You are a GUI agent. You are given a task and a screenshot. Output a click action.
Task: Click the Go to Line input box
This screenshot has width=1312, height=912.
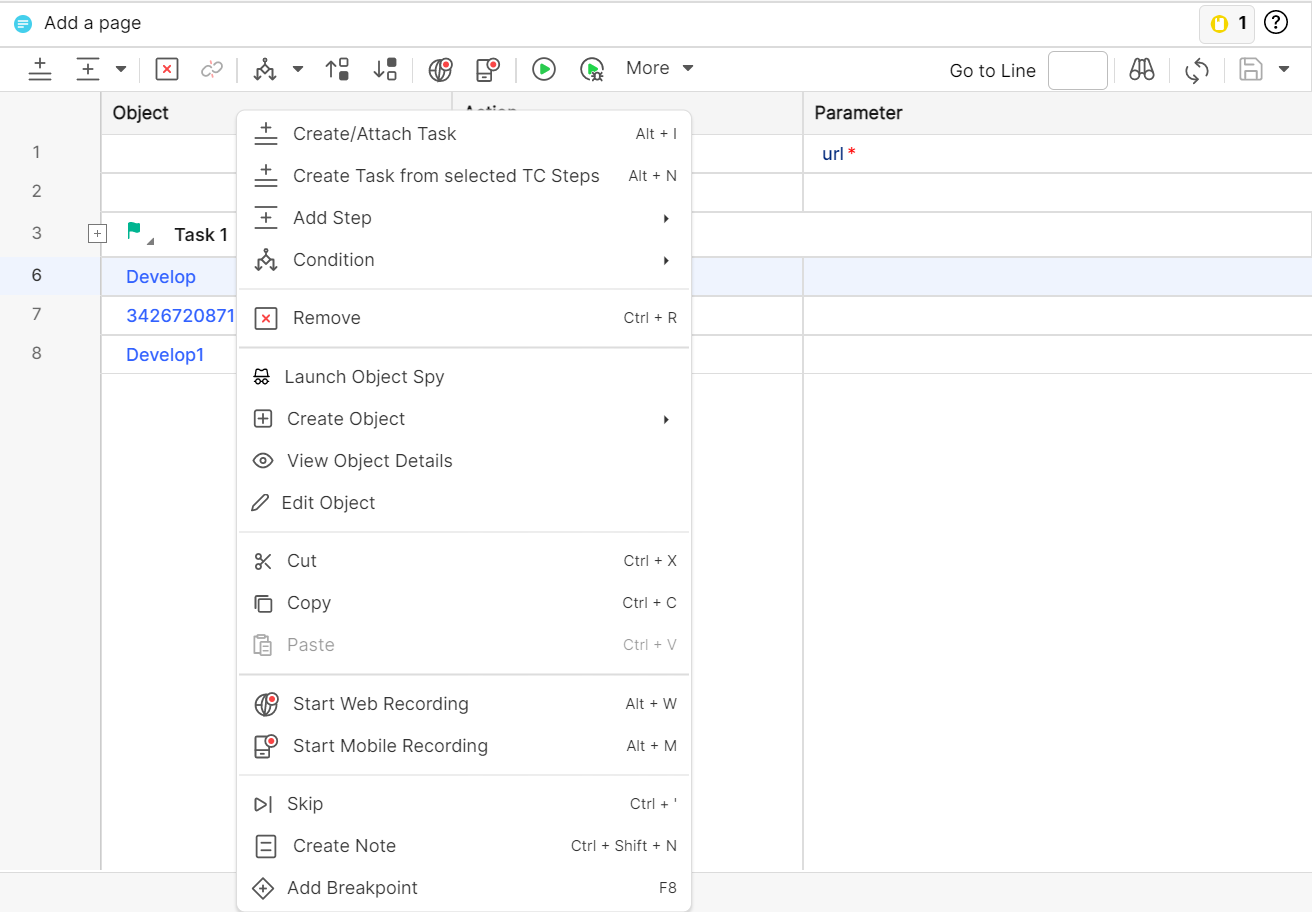pyautogui.click(x=1077, y=71)
